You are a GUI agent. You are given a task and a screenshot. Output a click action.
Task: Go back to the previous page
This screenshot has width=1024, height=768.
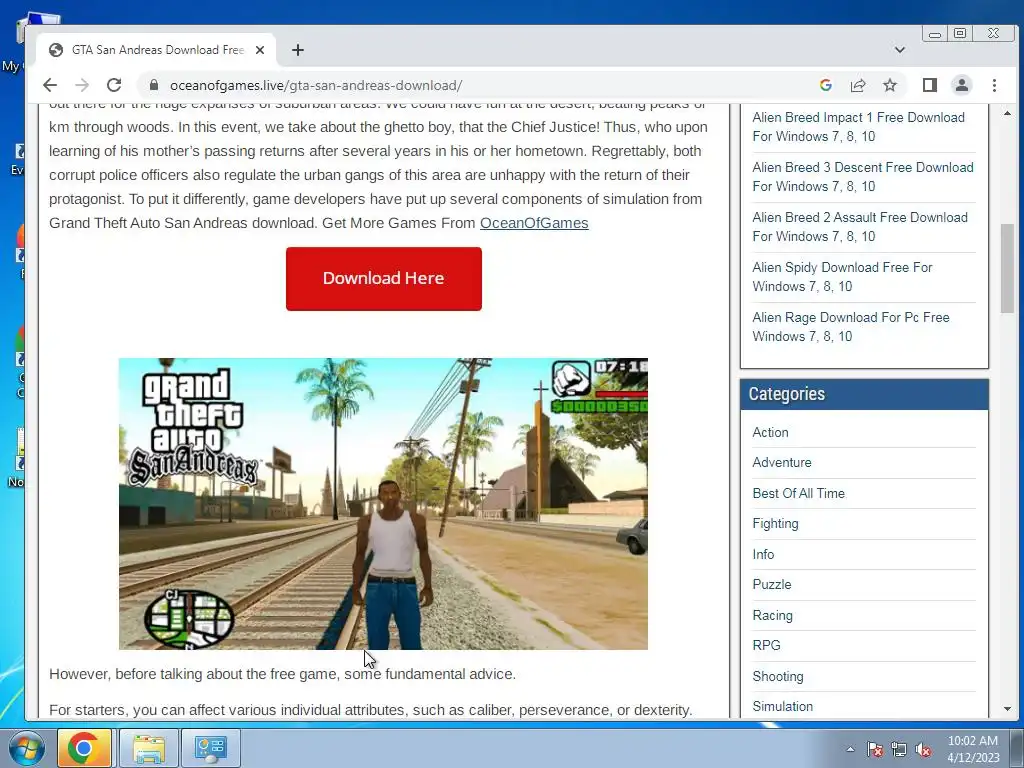pos(50,85)
